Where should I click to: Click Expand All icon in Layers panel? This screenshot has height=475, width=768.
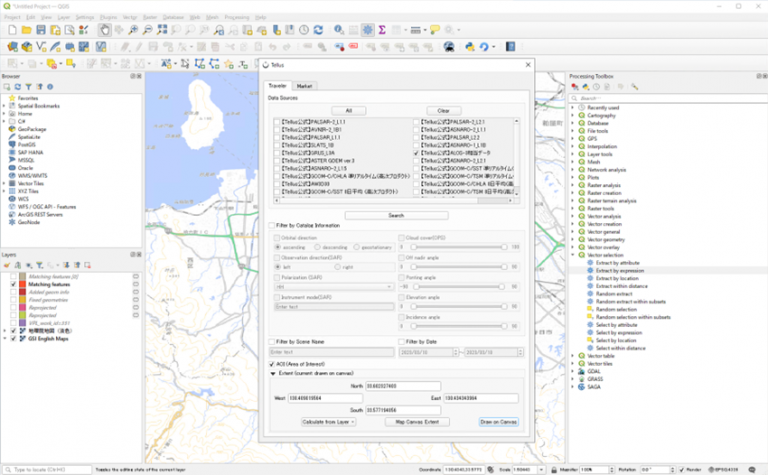coord(66,265)
